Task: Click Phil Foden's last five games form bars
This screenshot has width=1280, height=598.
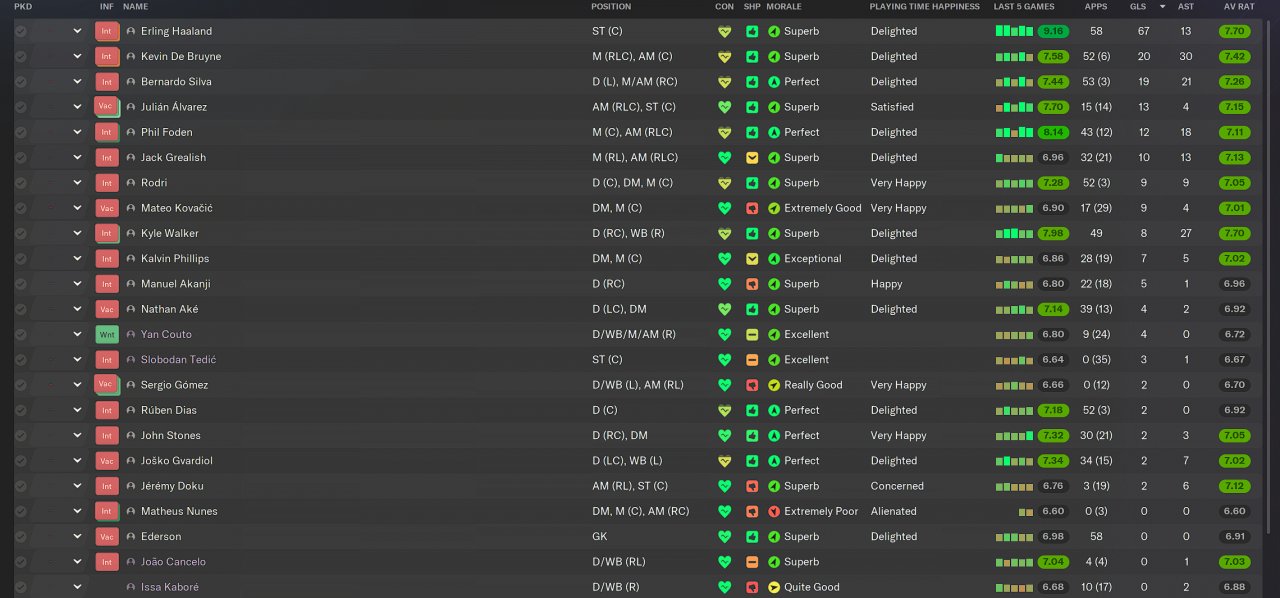Action: (x=1014, y=132)
